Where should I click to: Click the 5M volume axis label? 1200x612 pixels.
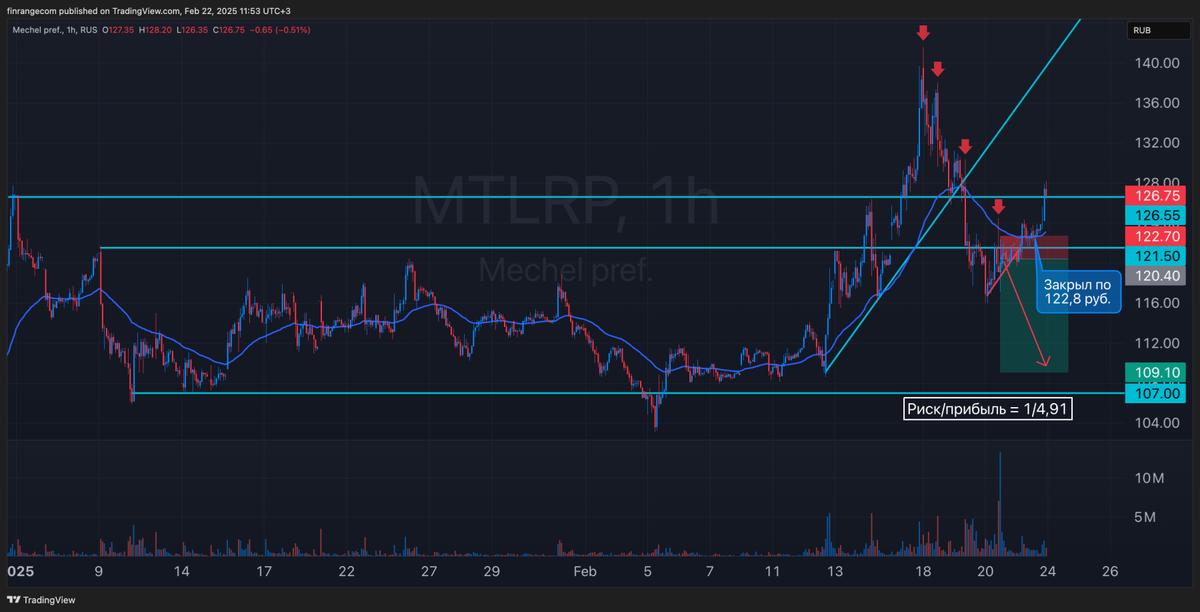tap(1145, 518)
